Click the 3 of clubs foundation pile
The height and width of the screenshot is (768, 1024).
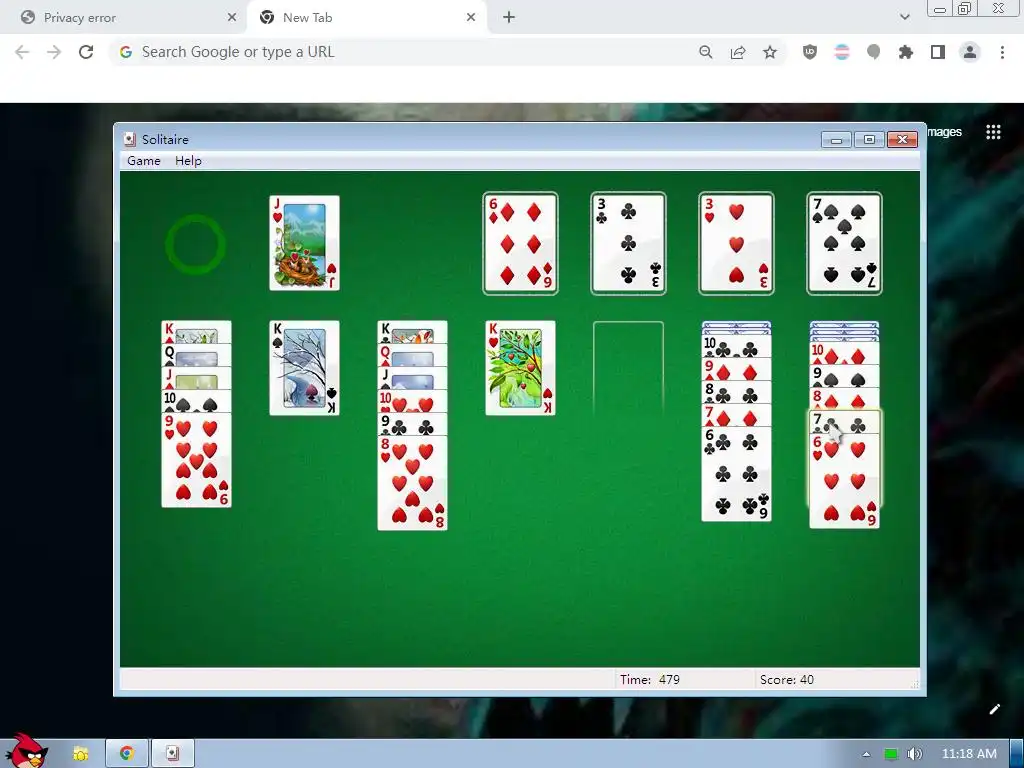coord(628,244)
